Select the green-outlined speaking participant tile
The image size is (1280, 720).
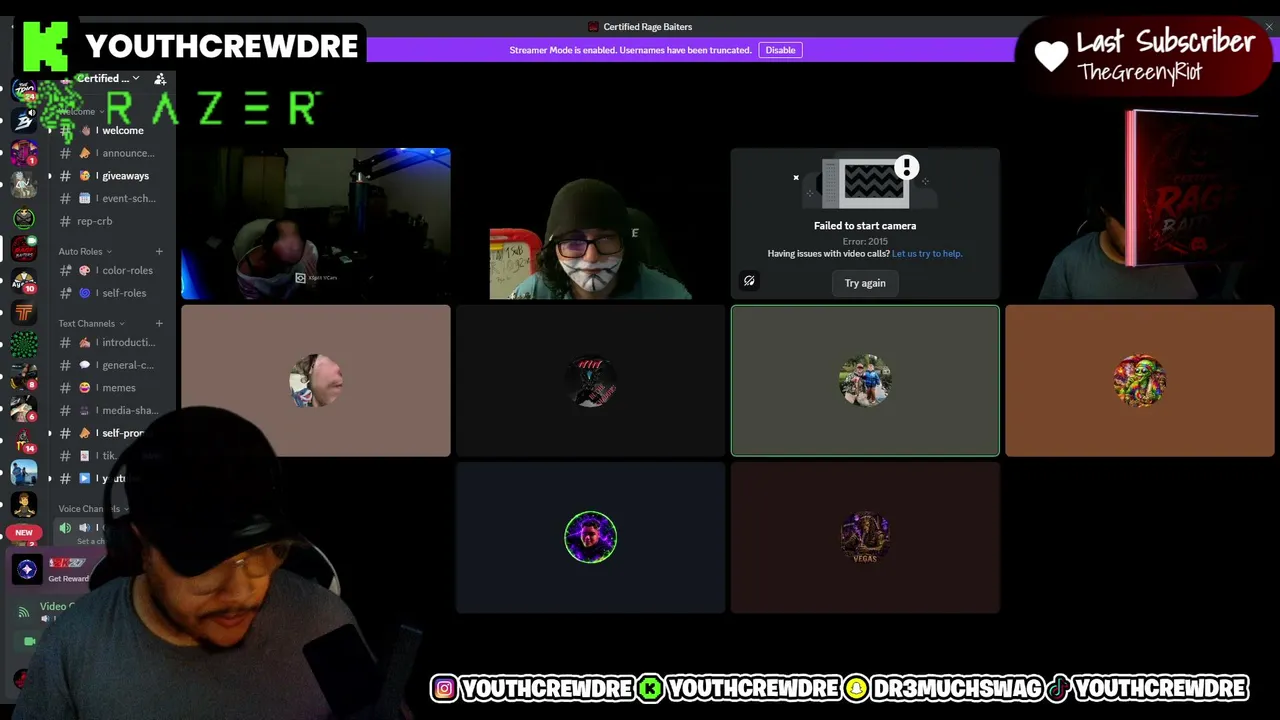(865, 381)
